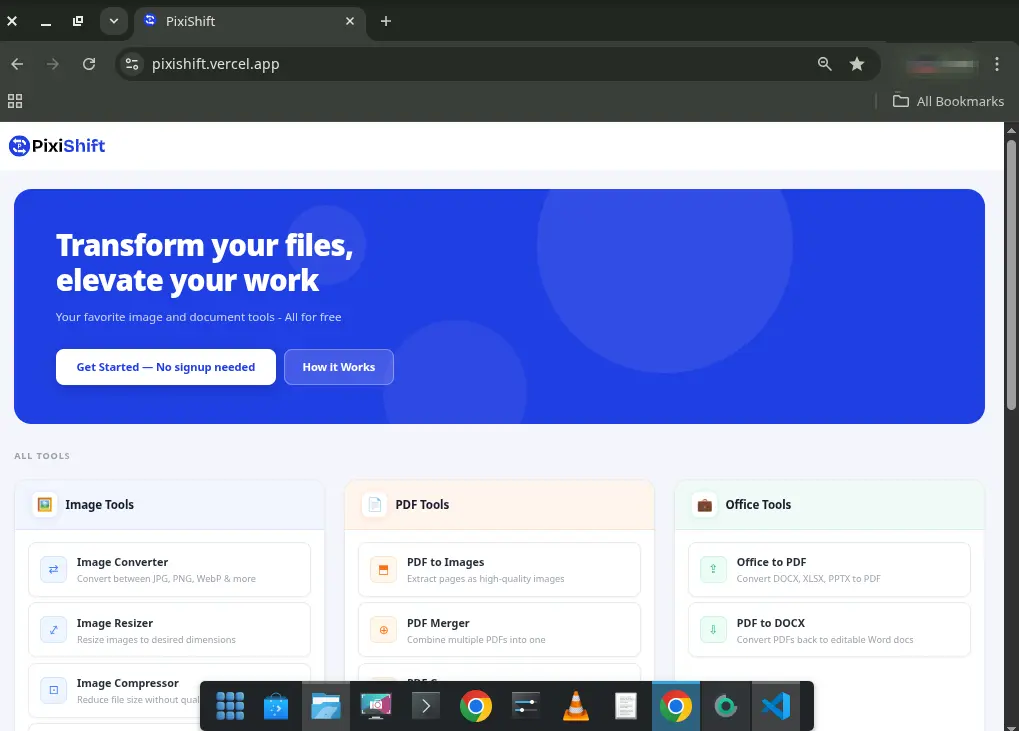The width and height of the screenshot is (1019, 731).
Task: Click the zoom magnifier icon in address bar
Action: 824,64
